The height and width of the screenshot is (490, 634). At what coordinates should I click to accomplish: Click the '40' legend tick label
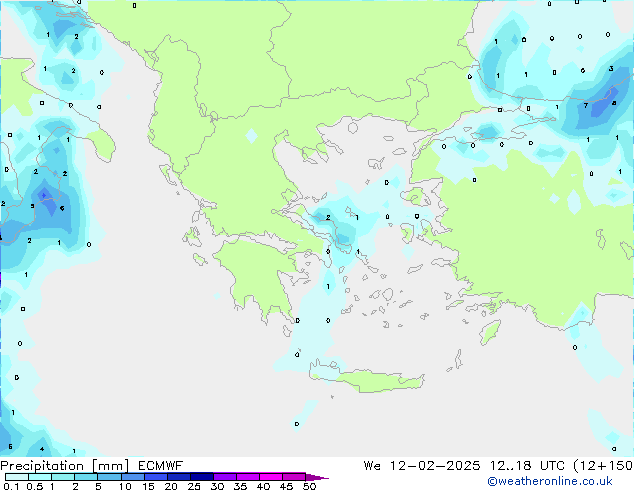click(263, 486)
